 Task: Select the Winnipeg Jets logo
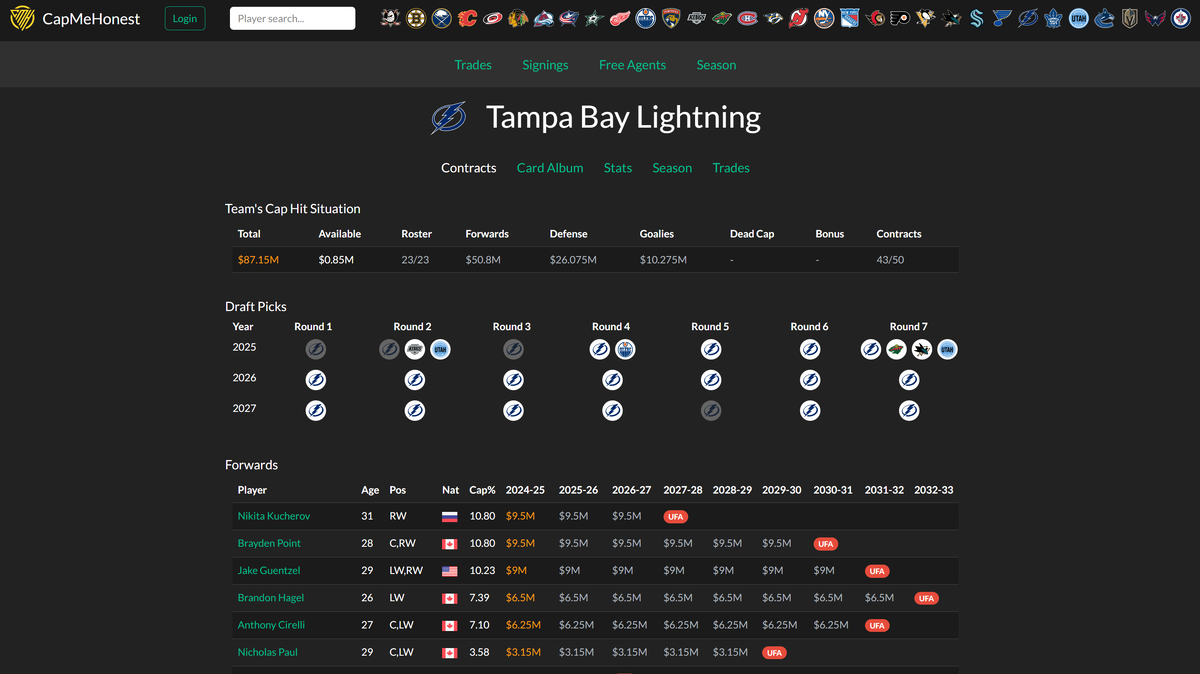[1181, 18]
